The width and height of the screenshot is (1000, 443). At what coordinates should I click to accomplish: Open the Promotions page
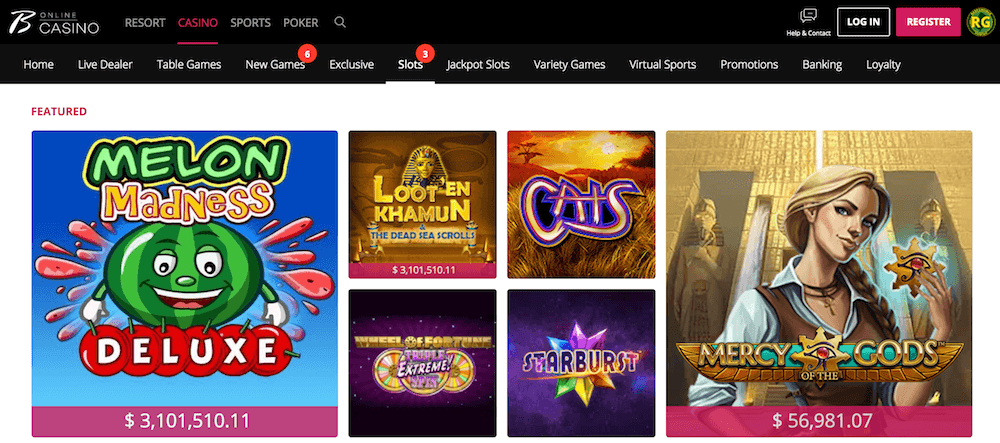(x=749, y=64)
